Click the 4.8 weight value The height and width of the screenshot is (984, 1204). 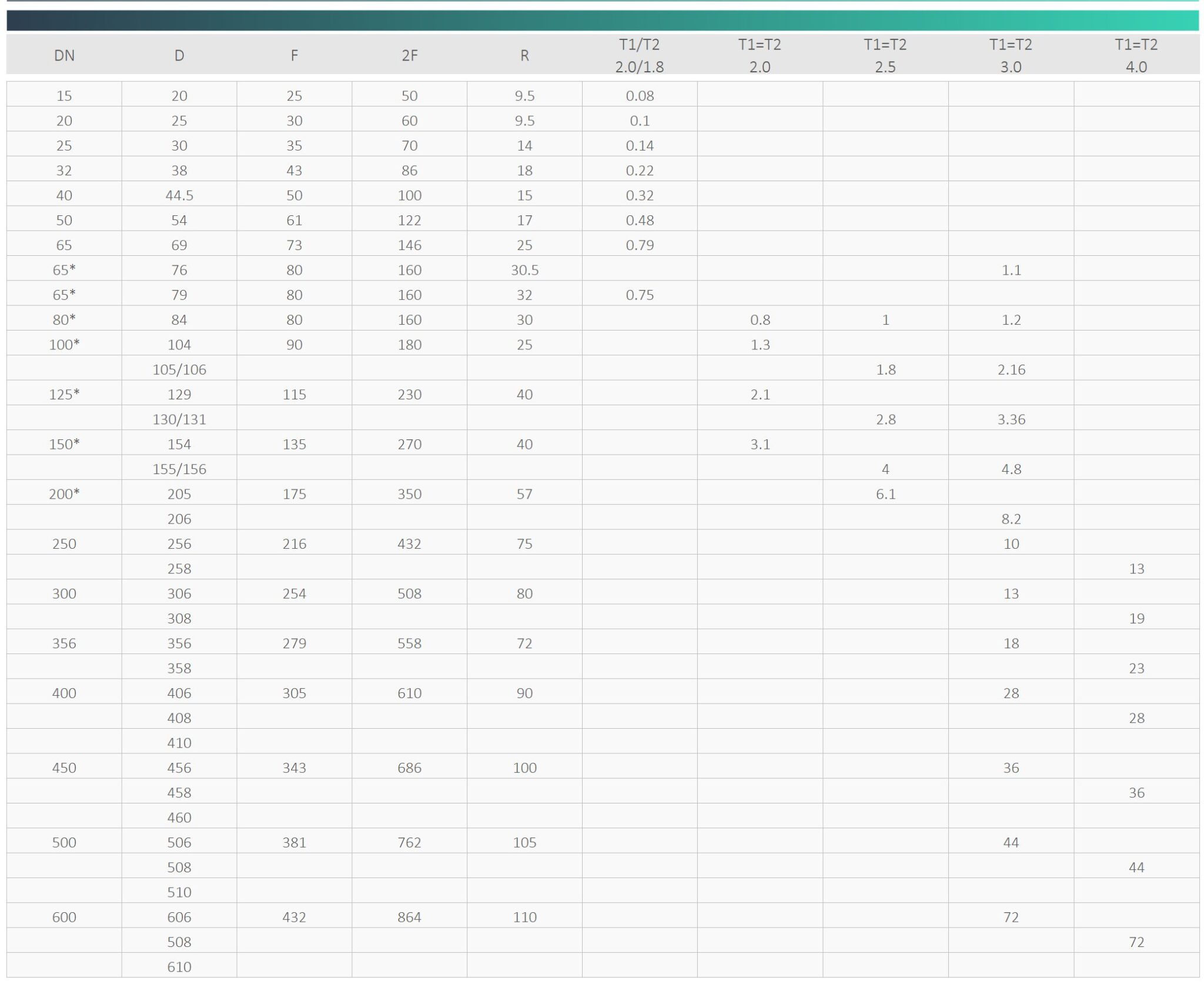[1011, 469]
